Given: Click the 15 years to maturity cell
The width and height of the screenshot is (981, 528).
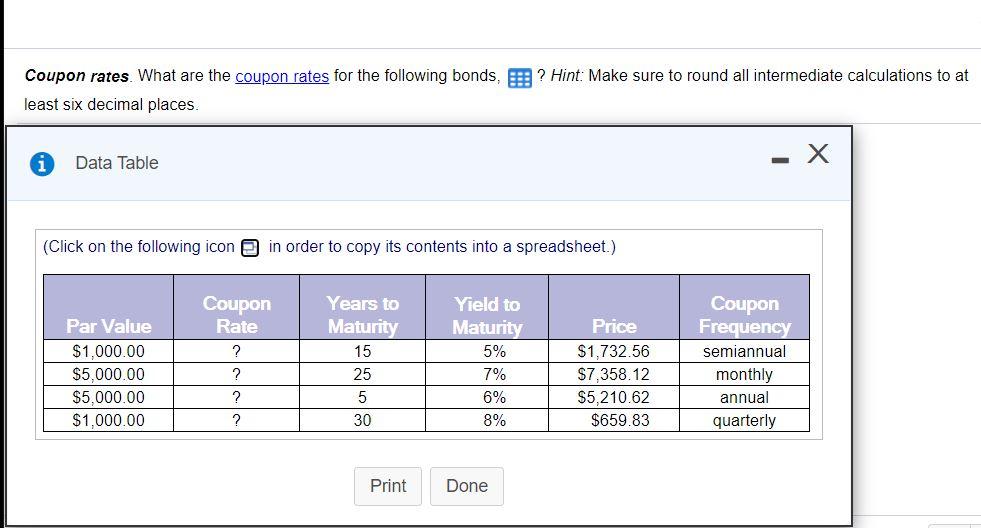Looking at the screenshot, I should coord(362,352).
